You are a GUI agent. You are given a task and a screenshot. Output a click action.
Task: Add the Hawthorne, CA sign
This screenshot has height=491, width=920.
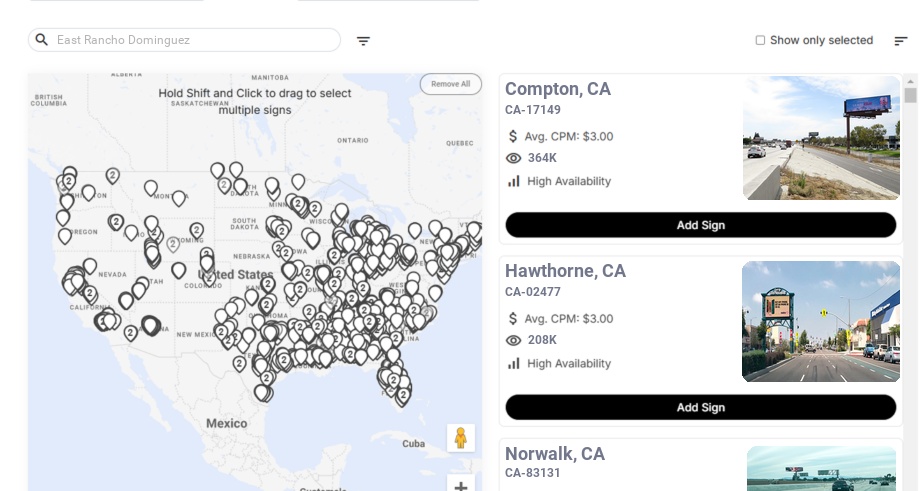coord(700,407)
